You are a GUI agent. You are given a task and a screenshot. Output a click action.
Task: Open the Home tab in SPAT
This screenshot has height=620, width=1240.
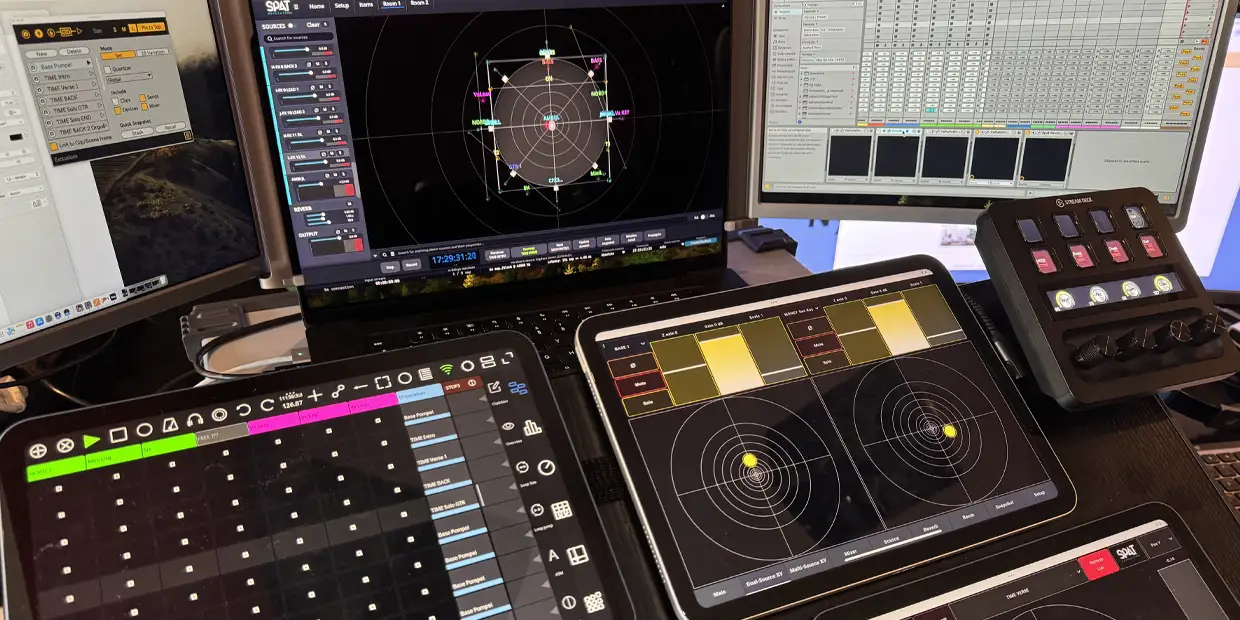coord(317,5)
